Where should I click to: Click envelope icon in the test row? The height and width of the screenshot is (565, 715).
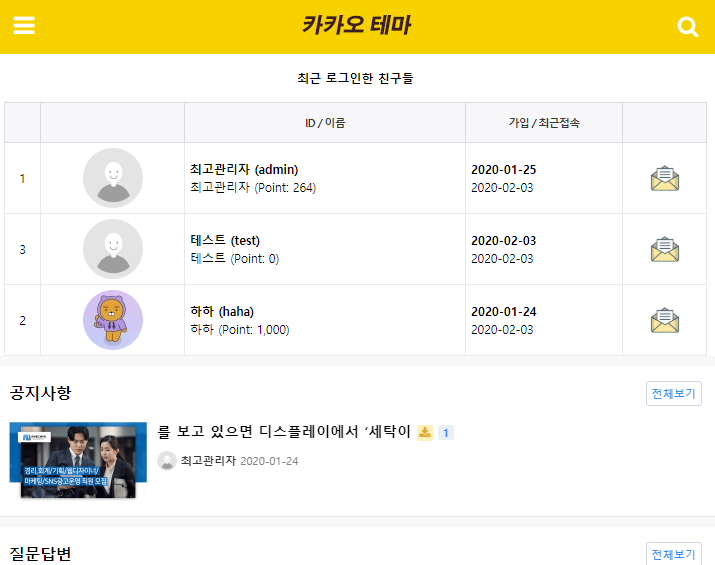[x=664, y=249]
